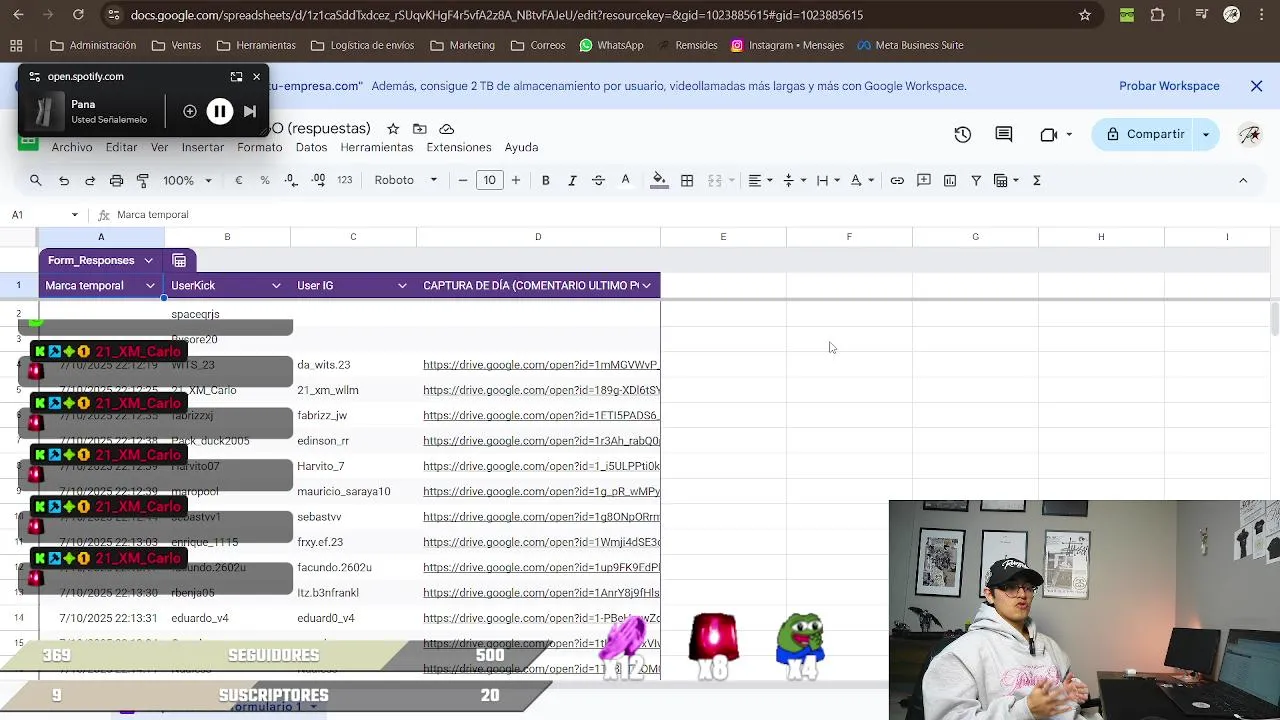Select column F header
The height and width of the screenshot is (720, 1280).
coord(849,237)
